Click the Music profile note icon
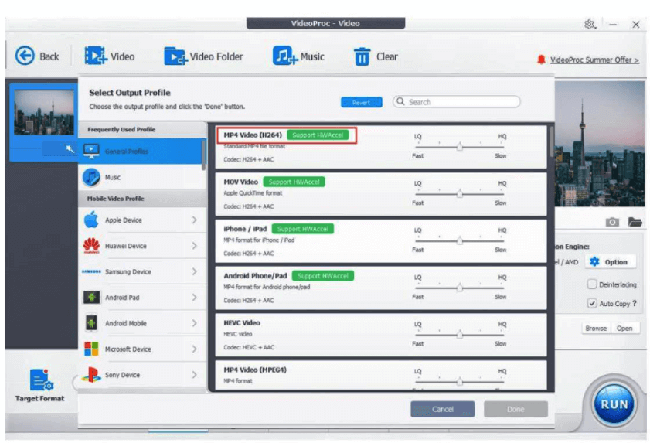 tap(91, 177)
